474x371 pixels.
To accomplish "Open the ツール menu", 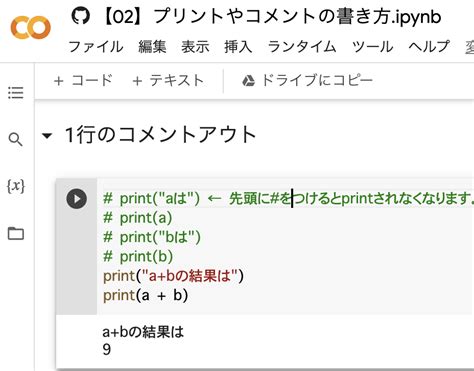I will (373, 47).
